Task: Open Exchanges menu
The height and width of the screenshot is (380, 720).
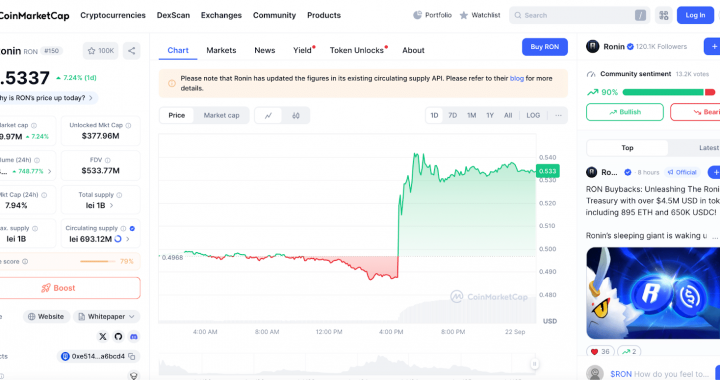Action: coord(221,15)
